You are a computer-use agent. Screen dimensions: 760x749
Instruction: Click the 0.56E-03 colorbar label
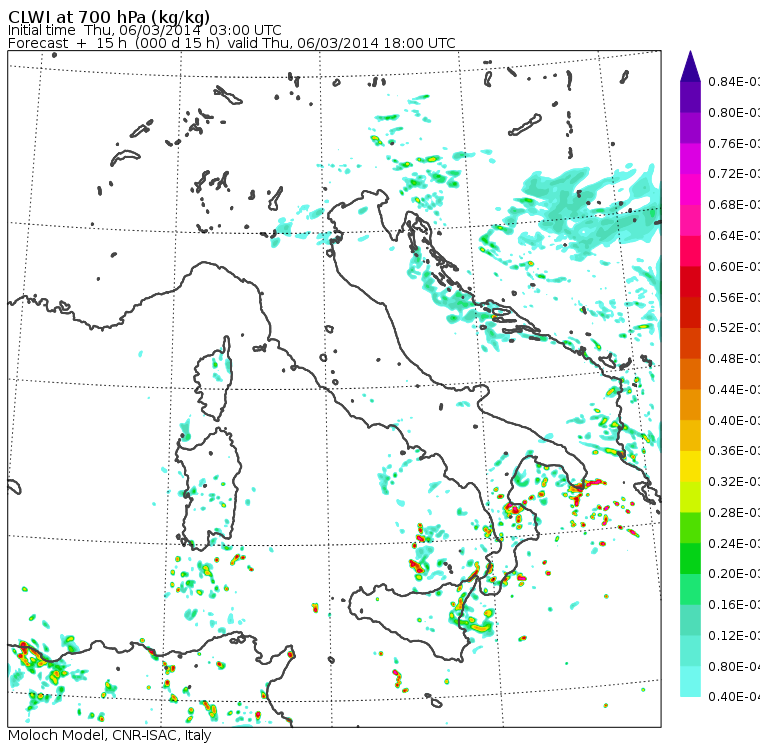734,297
